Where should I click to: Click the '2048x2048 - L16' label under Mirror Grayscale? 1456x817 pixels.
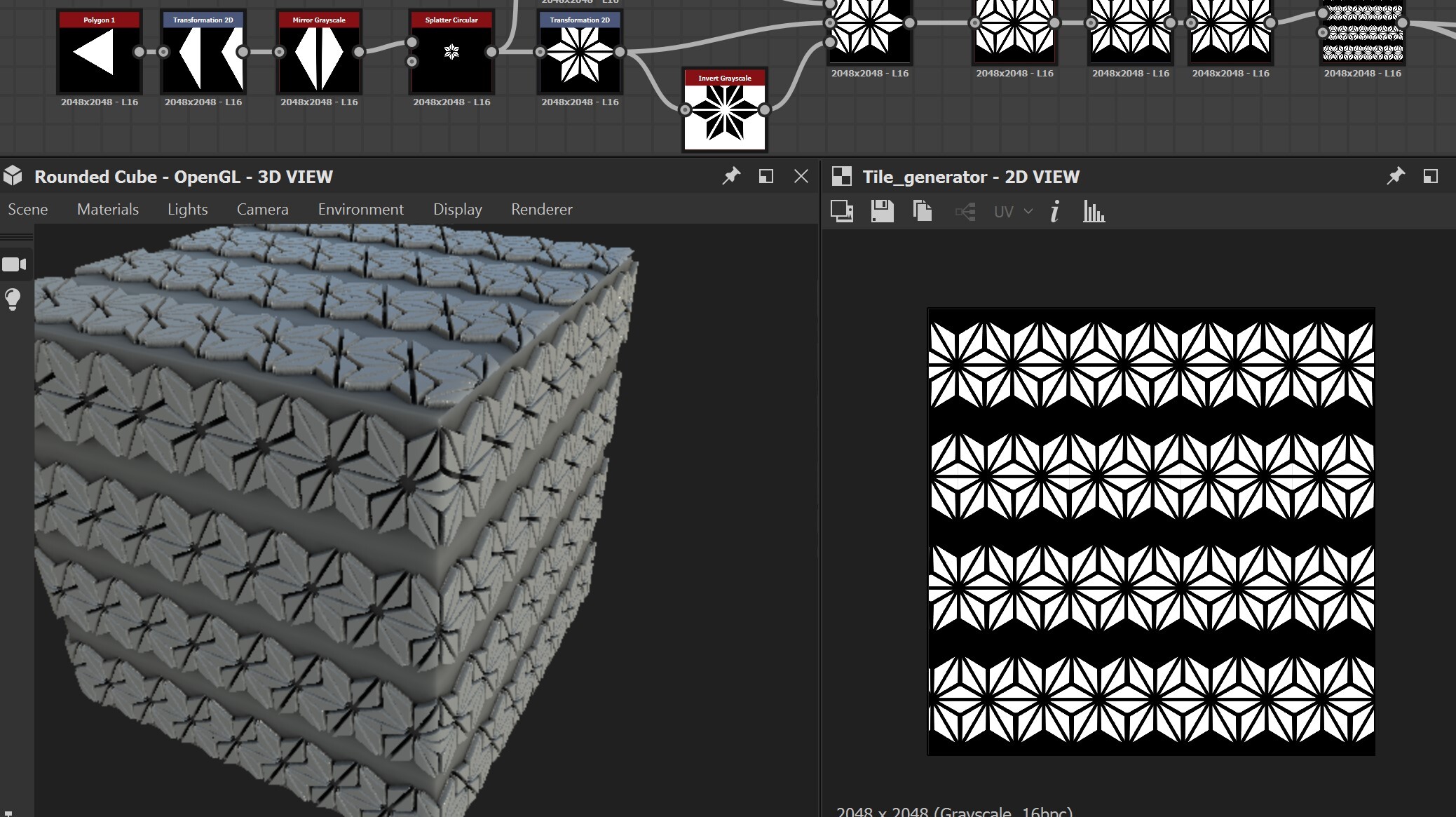click(319, 102)
